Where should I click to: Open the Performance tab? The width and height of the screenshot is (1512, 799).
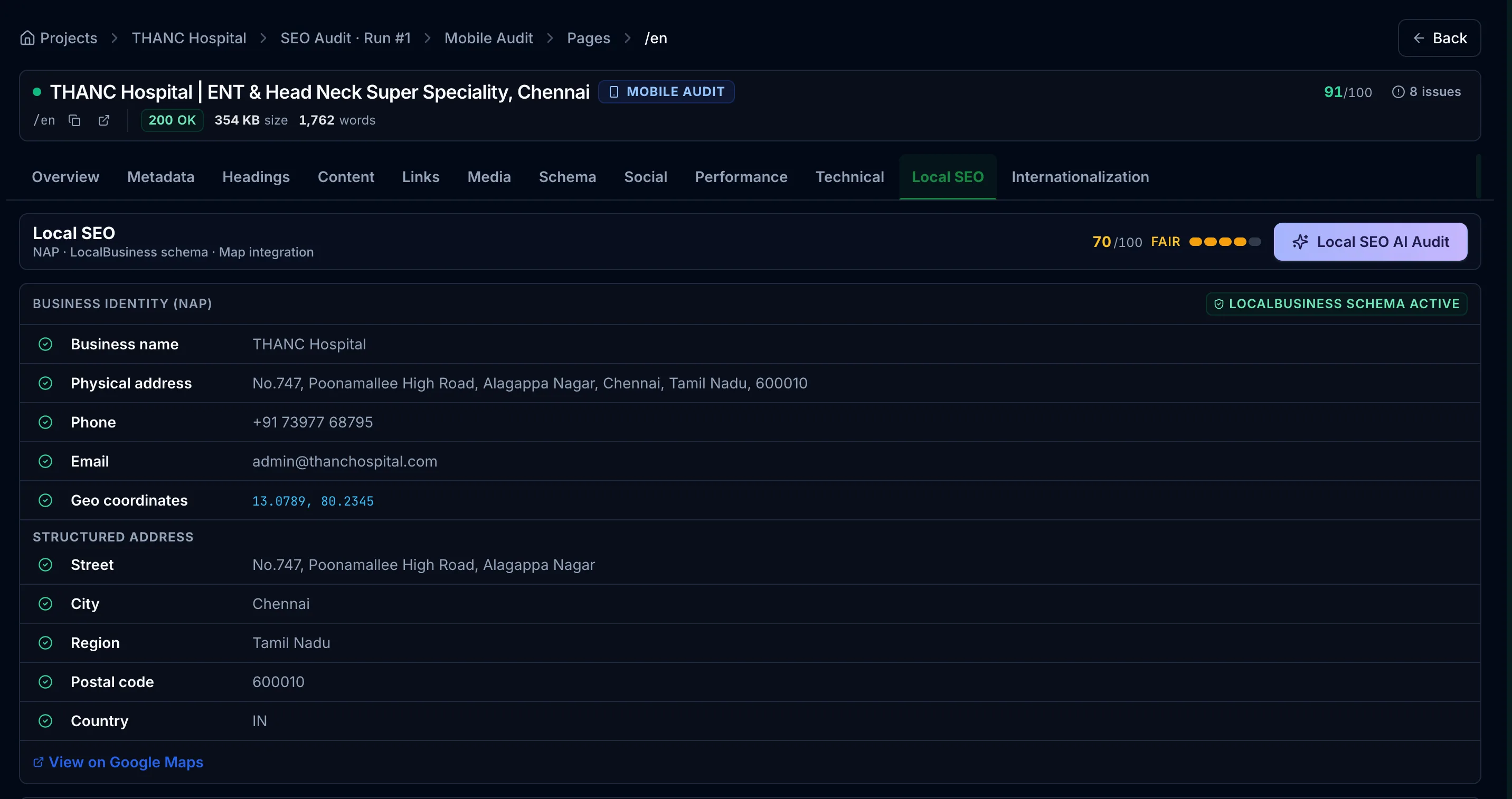point(741,177)
